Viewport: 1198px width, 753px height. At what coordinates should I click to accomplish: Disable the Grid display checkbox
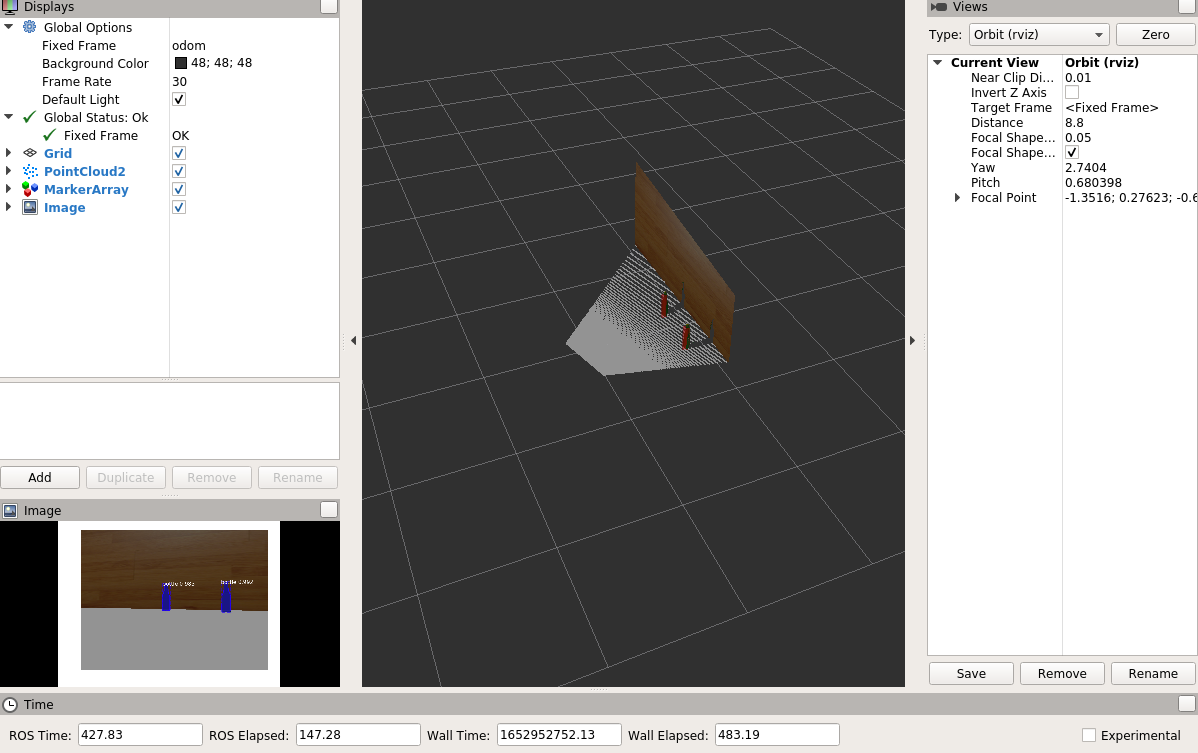coord(178,153)
